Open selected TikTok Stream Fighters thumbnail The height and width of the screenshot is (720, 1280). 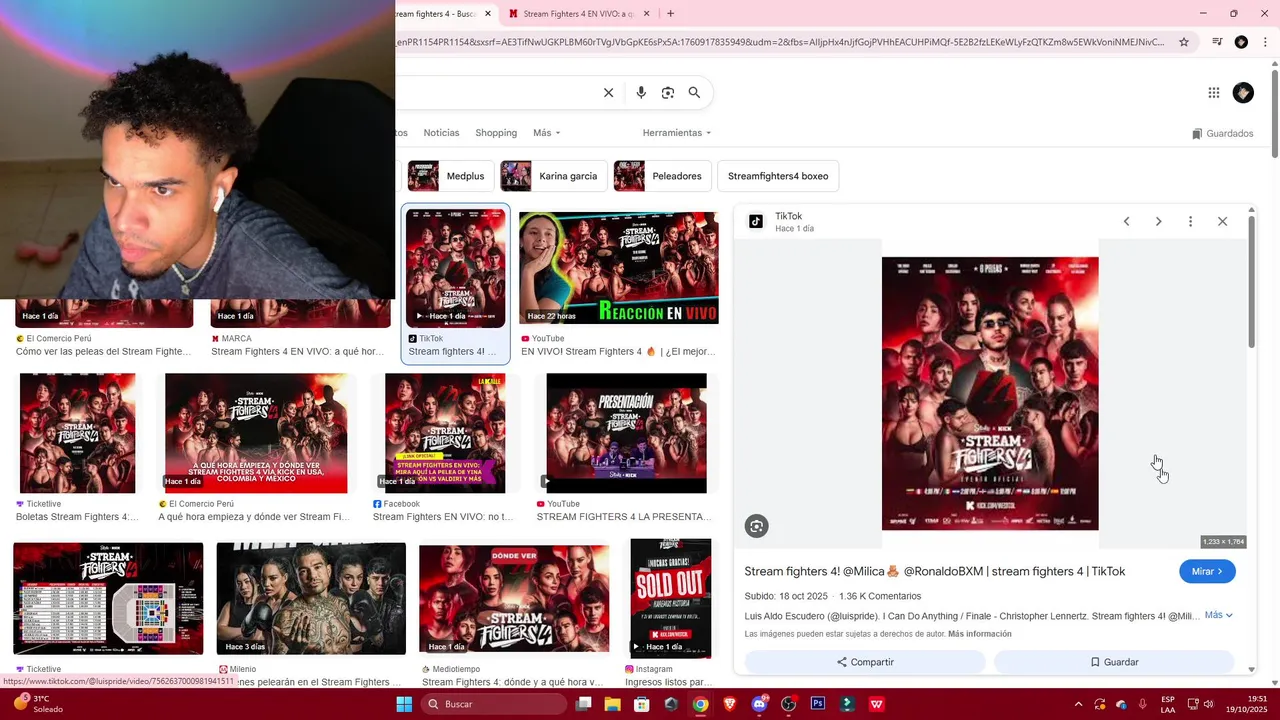pos(455,268)
